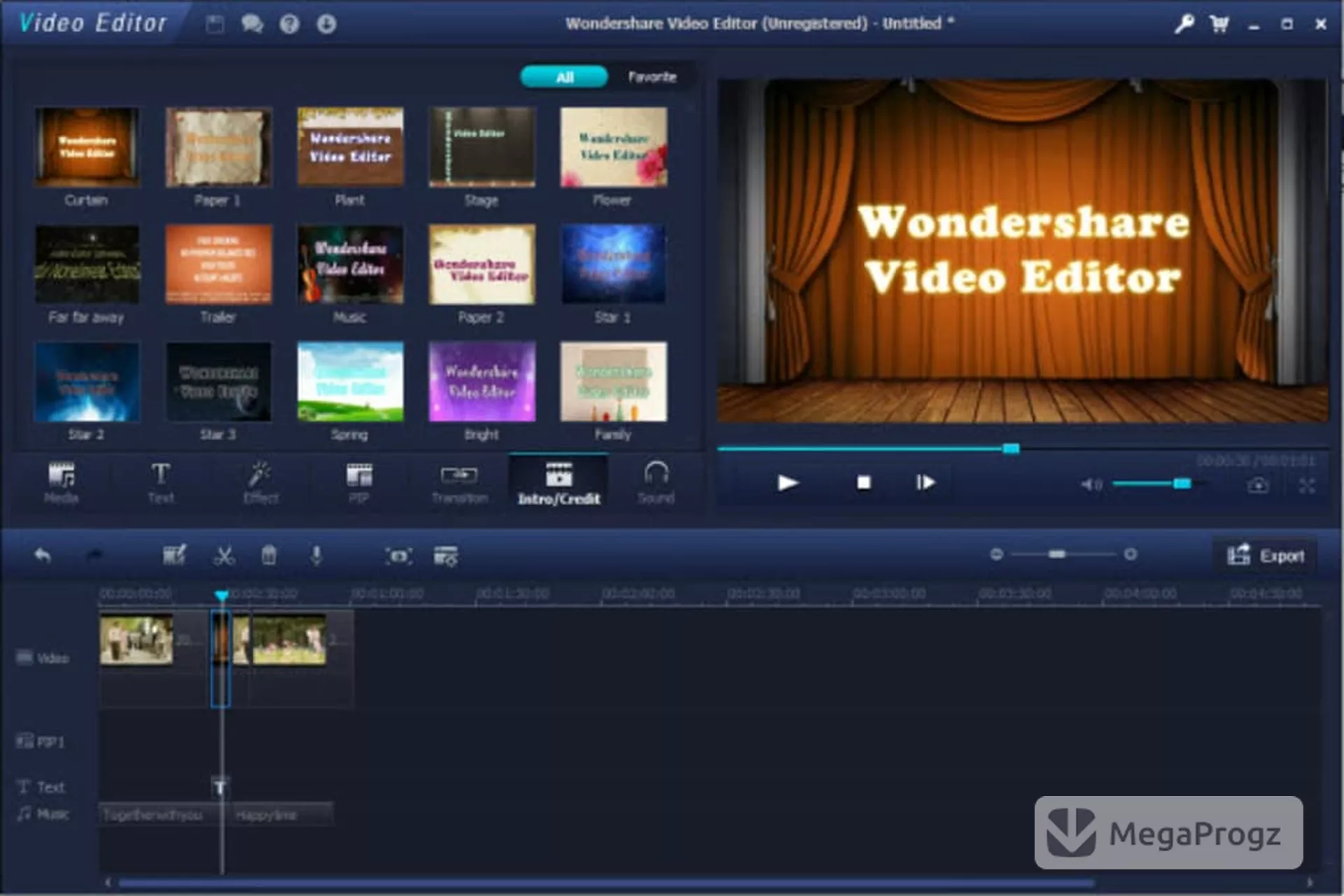The height and width of the screenshot is (896, 1344).
Task: Open the Effect tab
Action: coord(260,483)
